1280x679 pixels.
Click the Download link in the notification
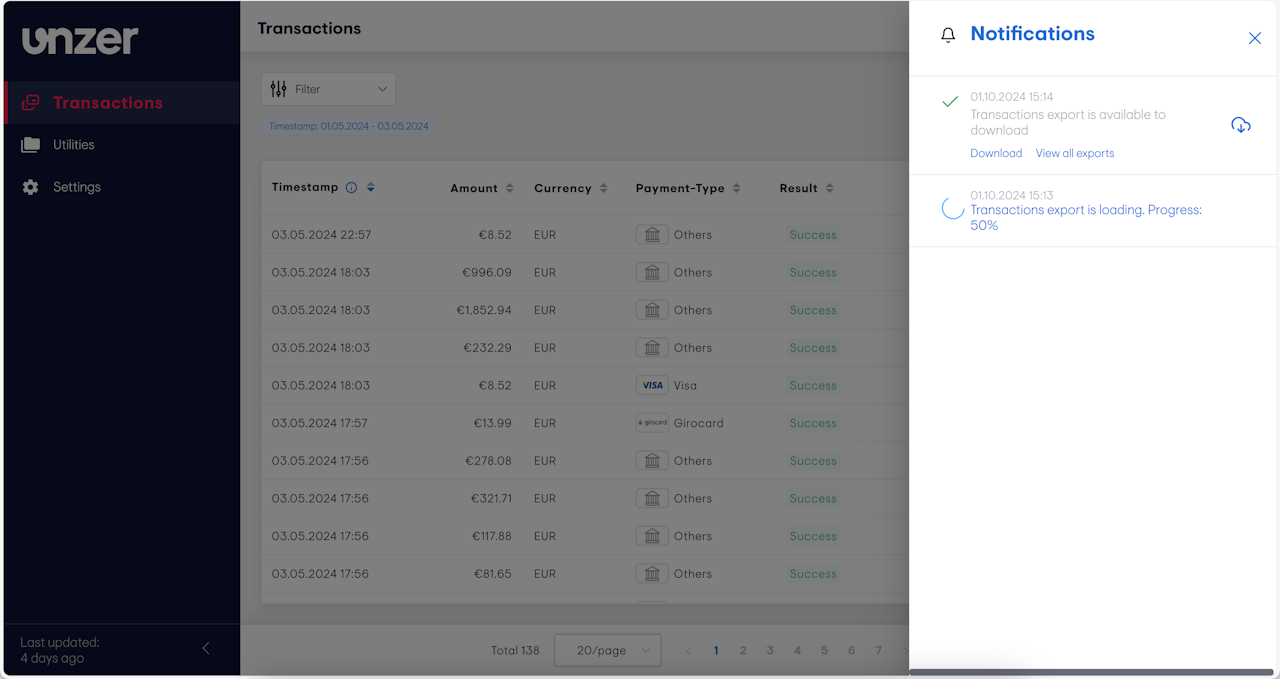click(x=995, y=153)
